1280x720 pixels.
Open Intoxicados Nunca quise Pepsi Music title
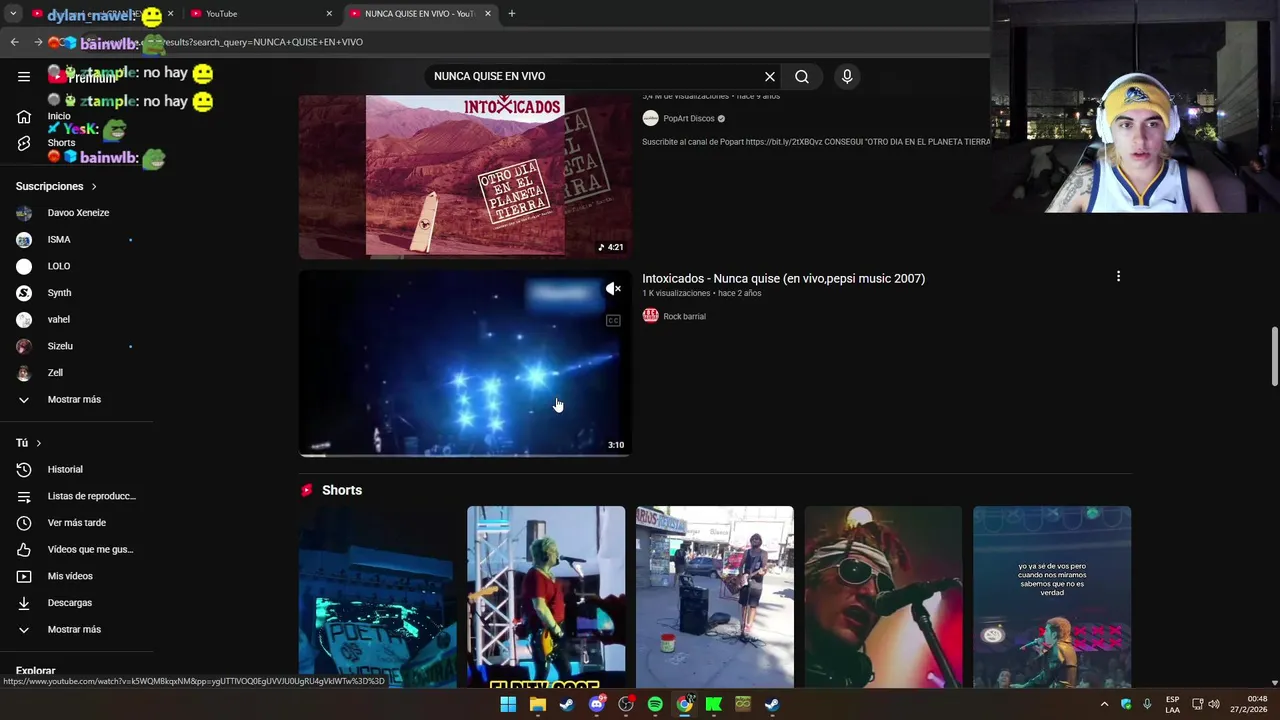coord(783,278)
